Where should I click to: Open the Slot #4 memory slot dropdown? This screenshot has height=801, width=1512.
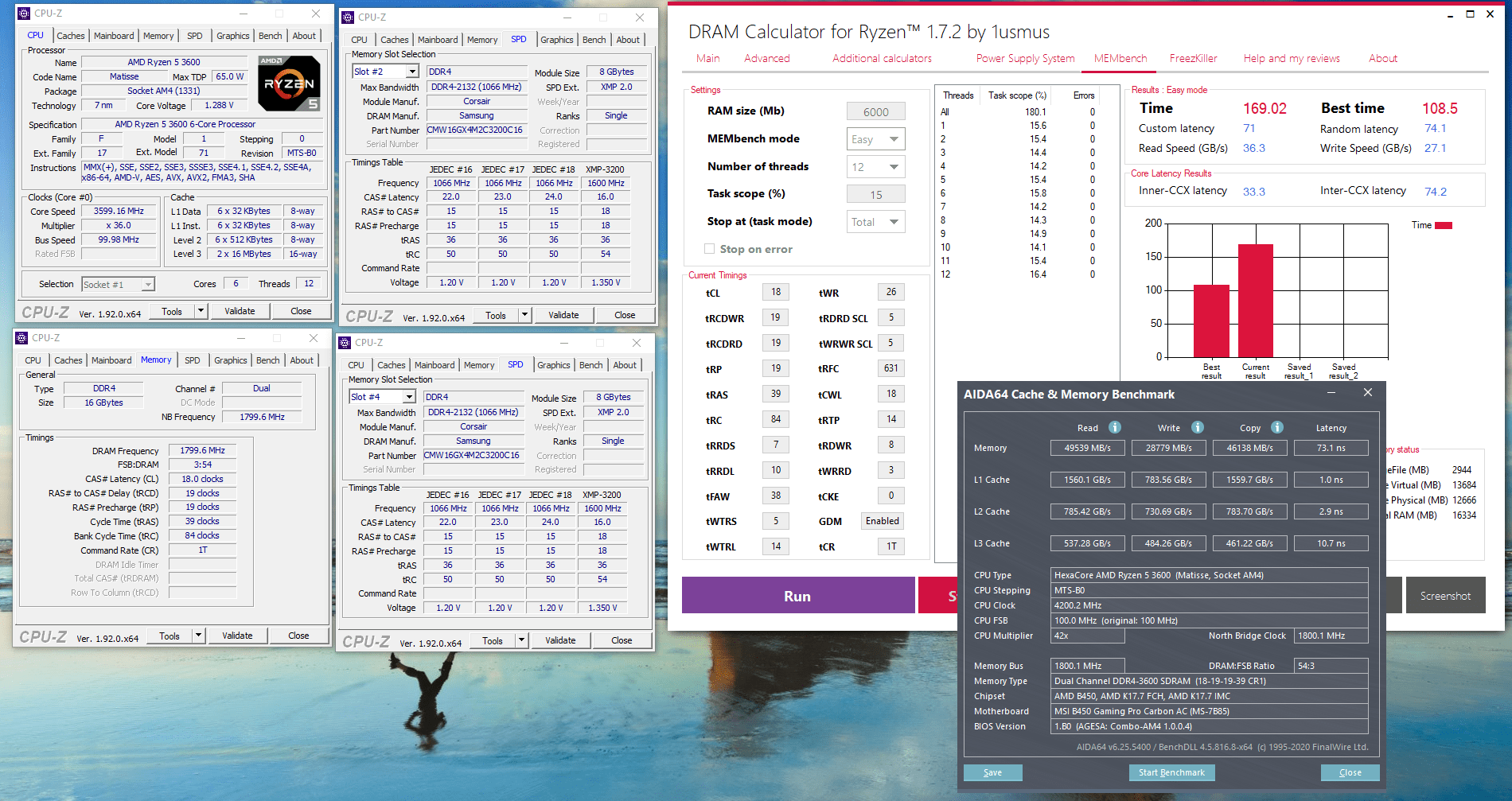coord(382,397)
